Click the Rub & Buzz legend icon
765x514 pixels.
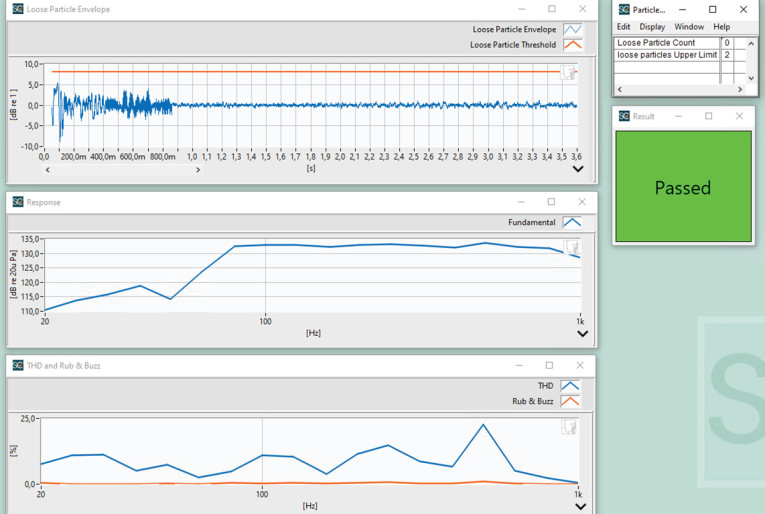(570, 401)
